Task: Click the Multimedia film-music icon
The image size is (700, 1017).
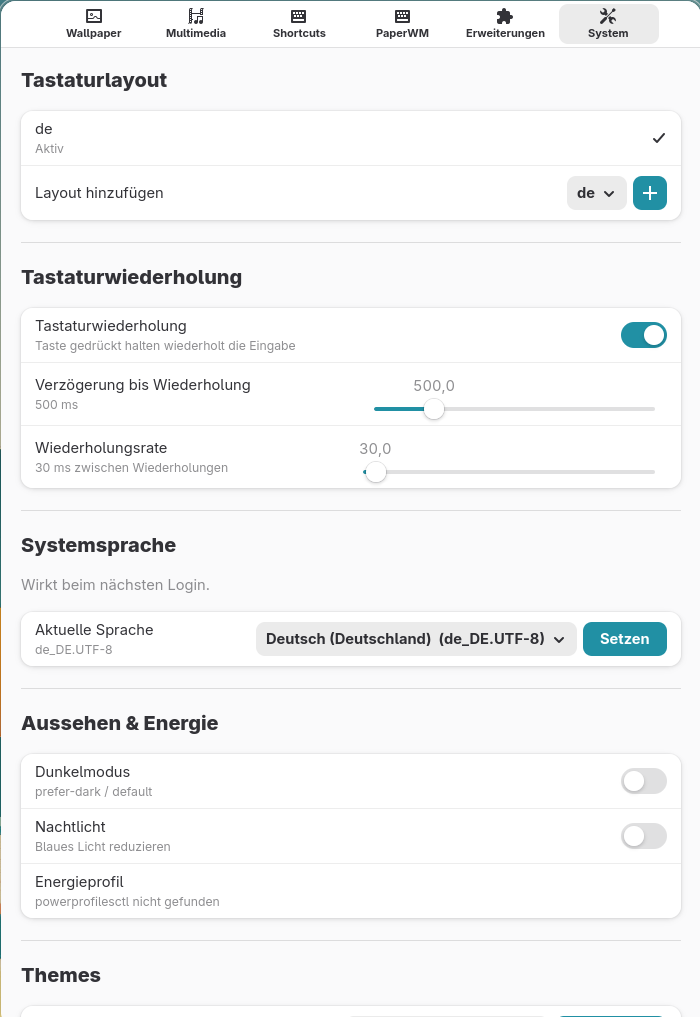Action: (196, 16)
